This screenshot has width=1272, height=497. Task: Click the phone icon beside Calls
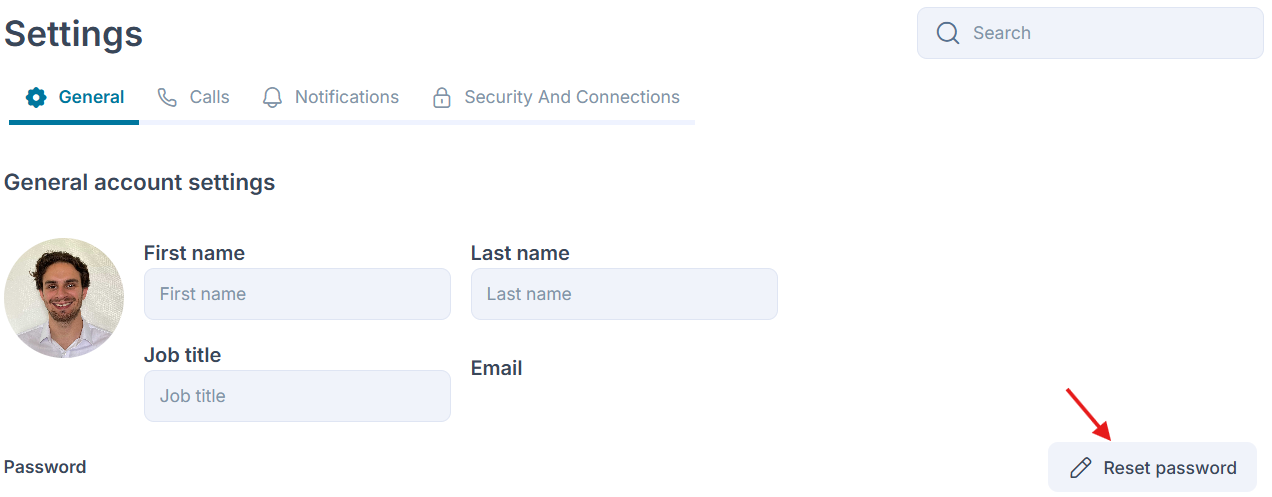pos(167,97)
